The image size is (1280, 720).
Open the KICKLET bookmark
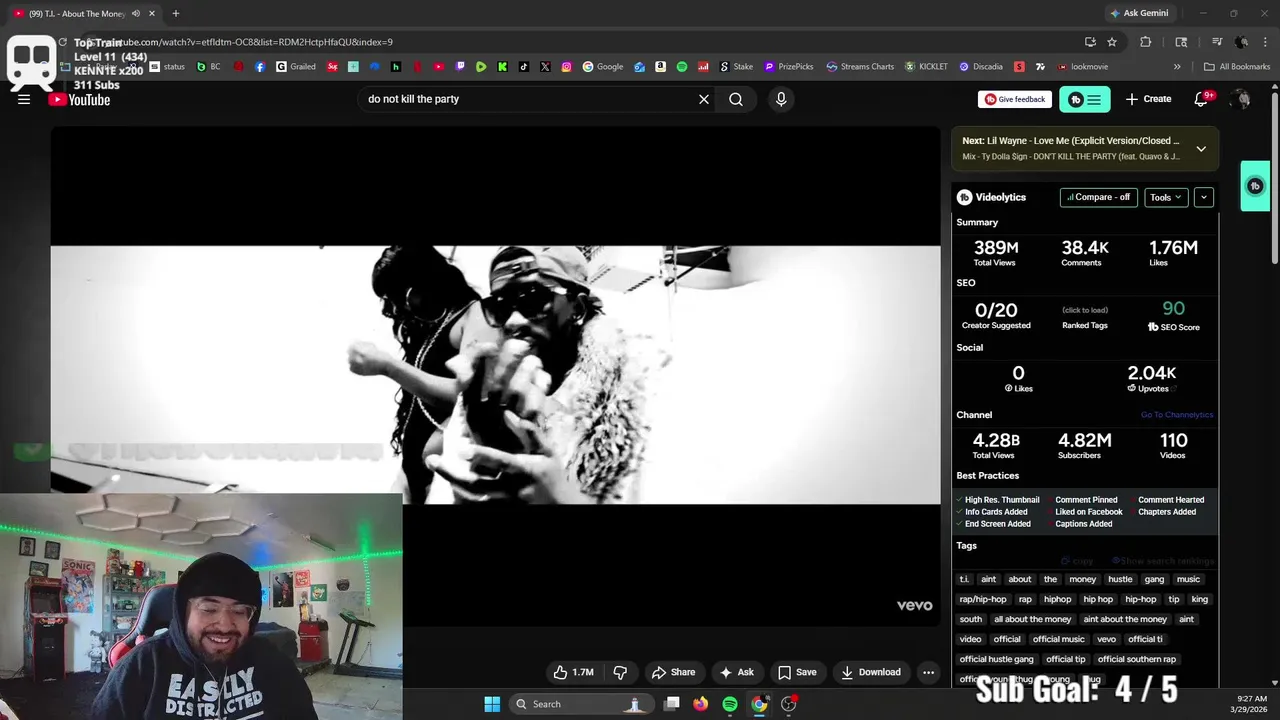[x=926, y=67]
